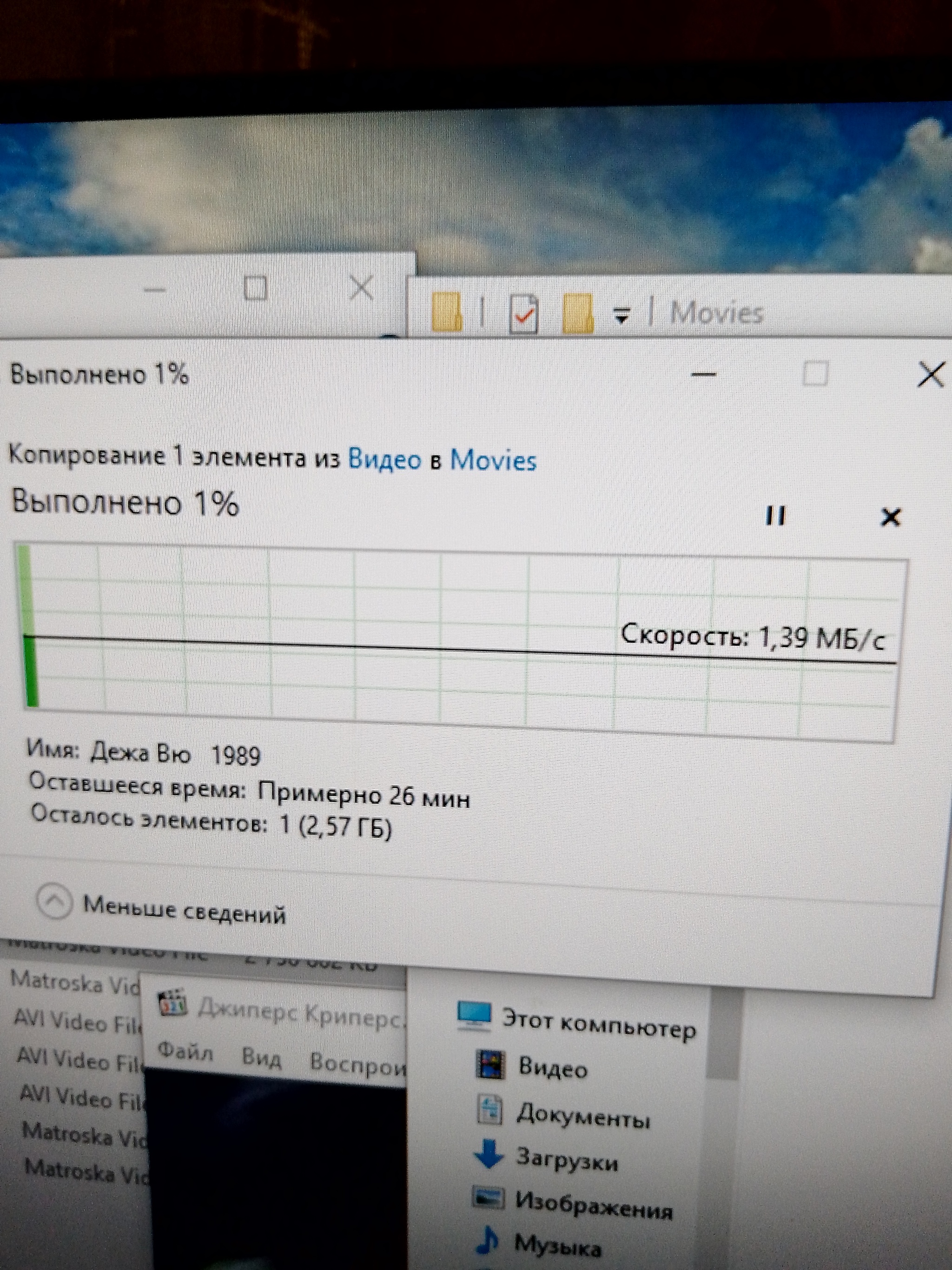Screen dimensions: 952x1270
Task: Click the file name "Дежа Вю 1989"
Action: 175,753
